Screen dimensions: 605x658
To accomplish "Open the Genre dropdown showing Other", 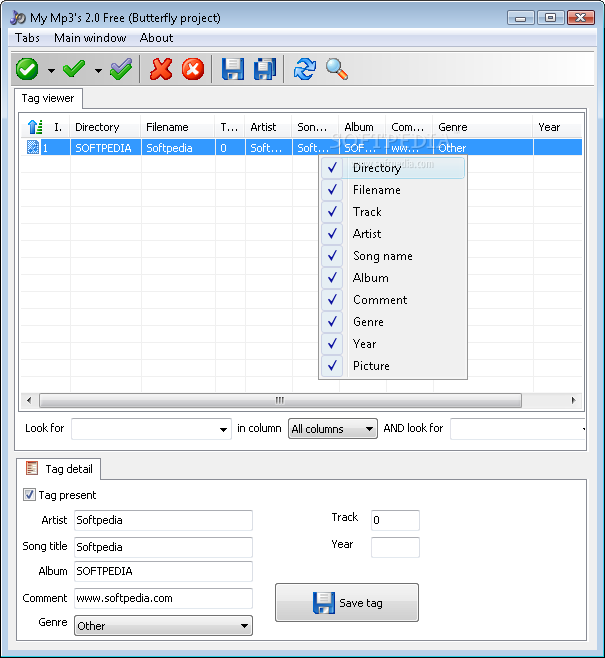I will click(x=163, y=626).
